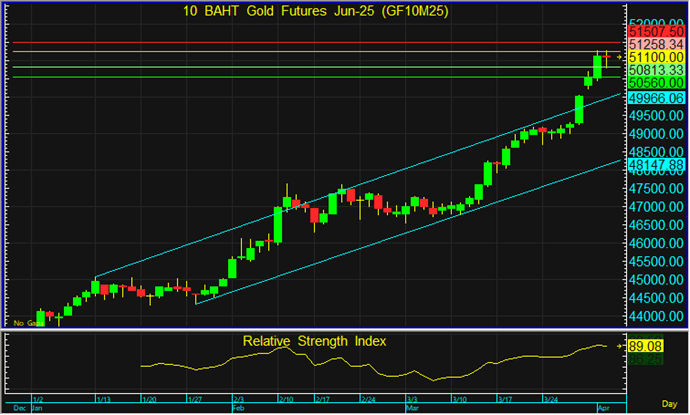The image size is (690, 415).
Task: Click the 1/13 date on the time axis
Action: (x=102, y=399)
